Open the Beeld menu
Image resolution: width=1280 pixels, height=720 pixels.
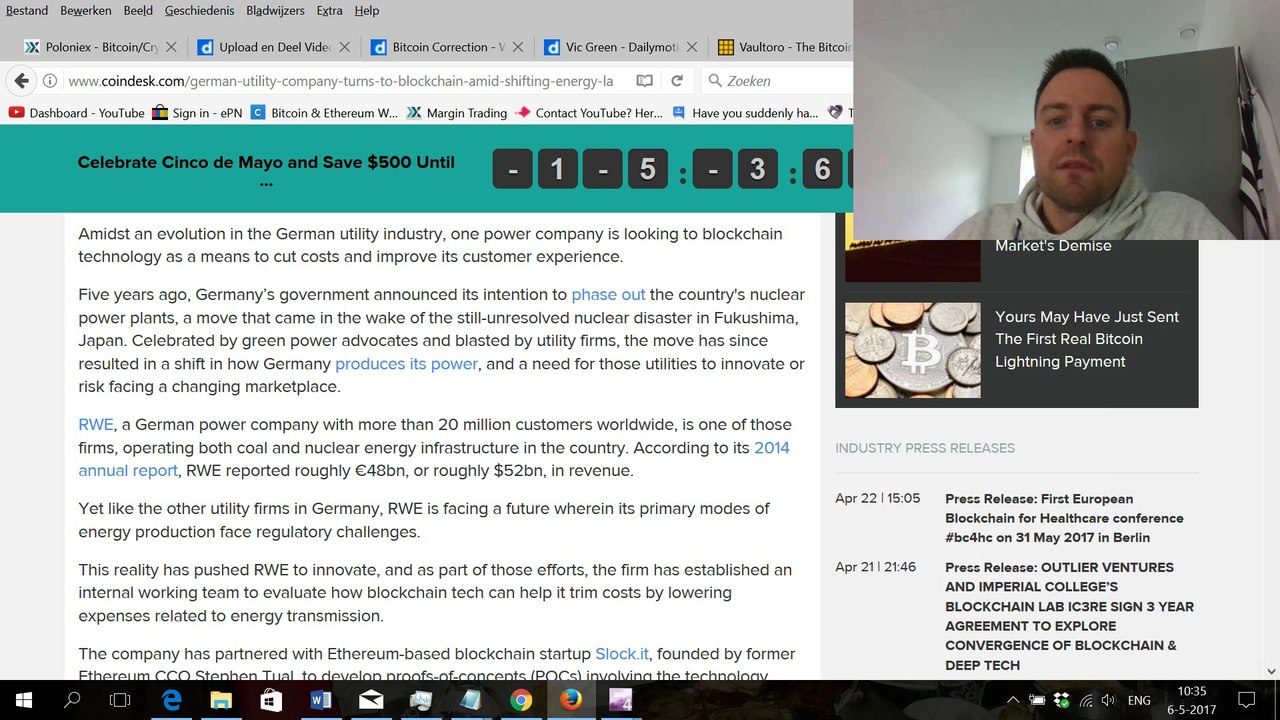[x=138, y=11]
